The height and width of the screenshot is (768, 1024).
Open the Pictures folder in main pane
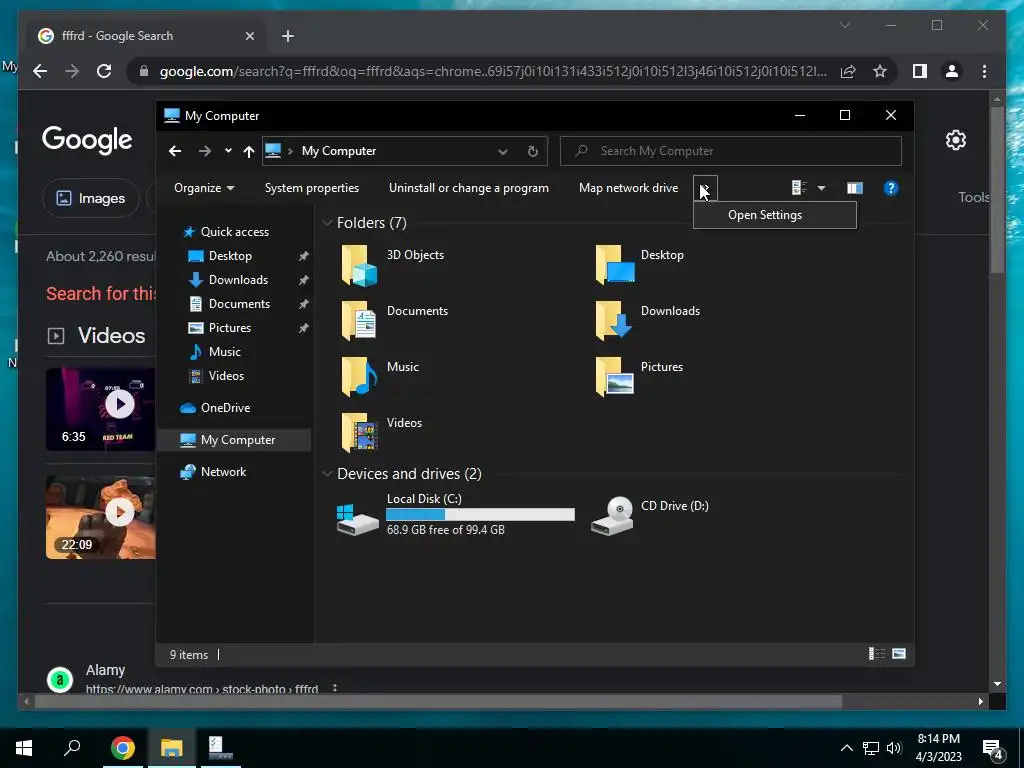[x=639, y=376]
